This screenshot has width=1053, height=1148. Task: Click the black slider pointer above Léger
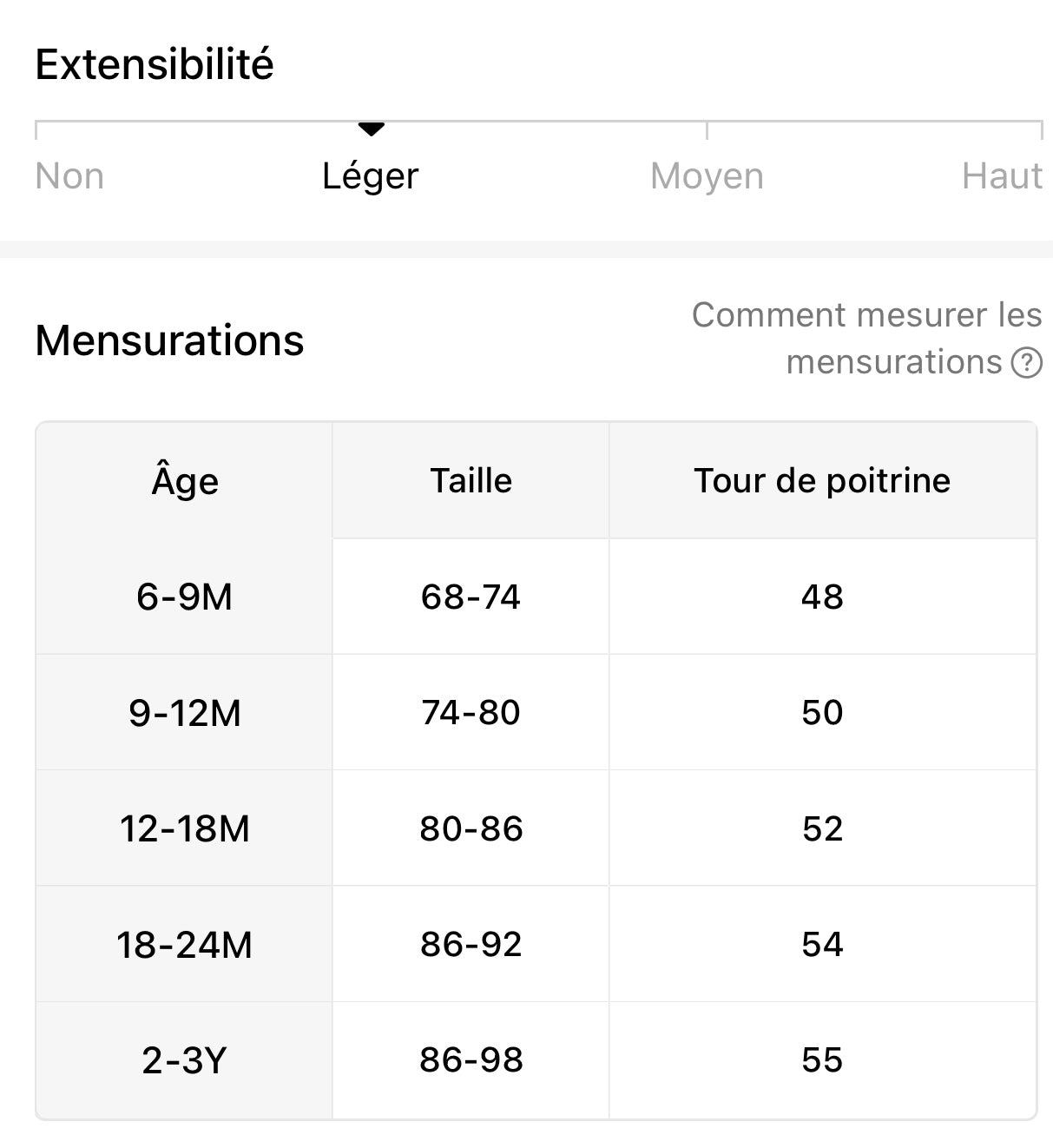tap(371, 129)
